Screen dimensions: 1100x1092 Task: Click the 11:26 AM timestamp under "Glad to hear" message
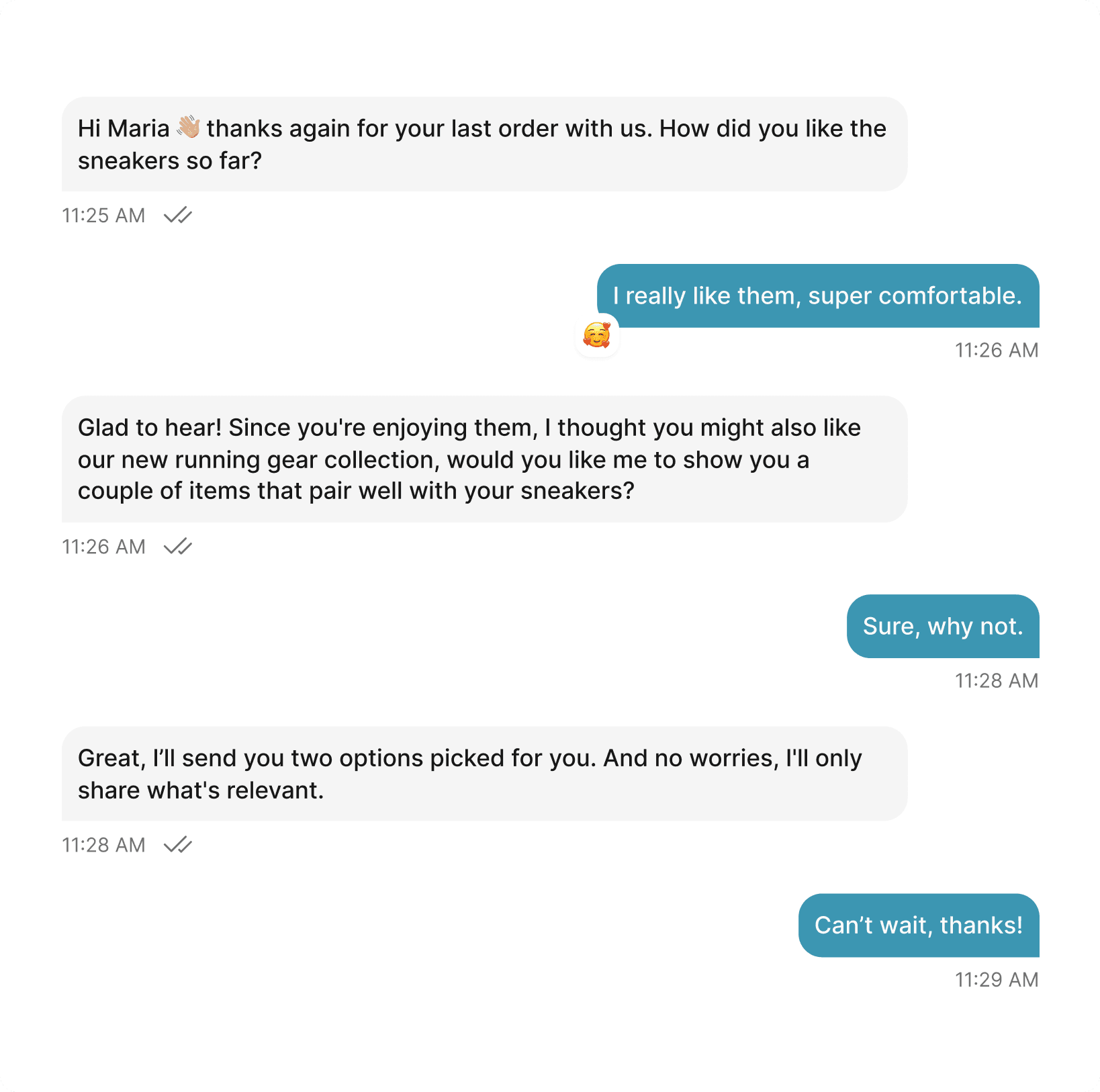click(x=103, y=547)
